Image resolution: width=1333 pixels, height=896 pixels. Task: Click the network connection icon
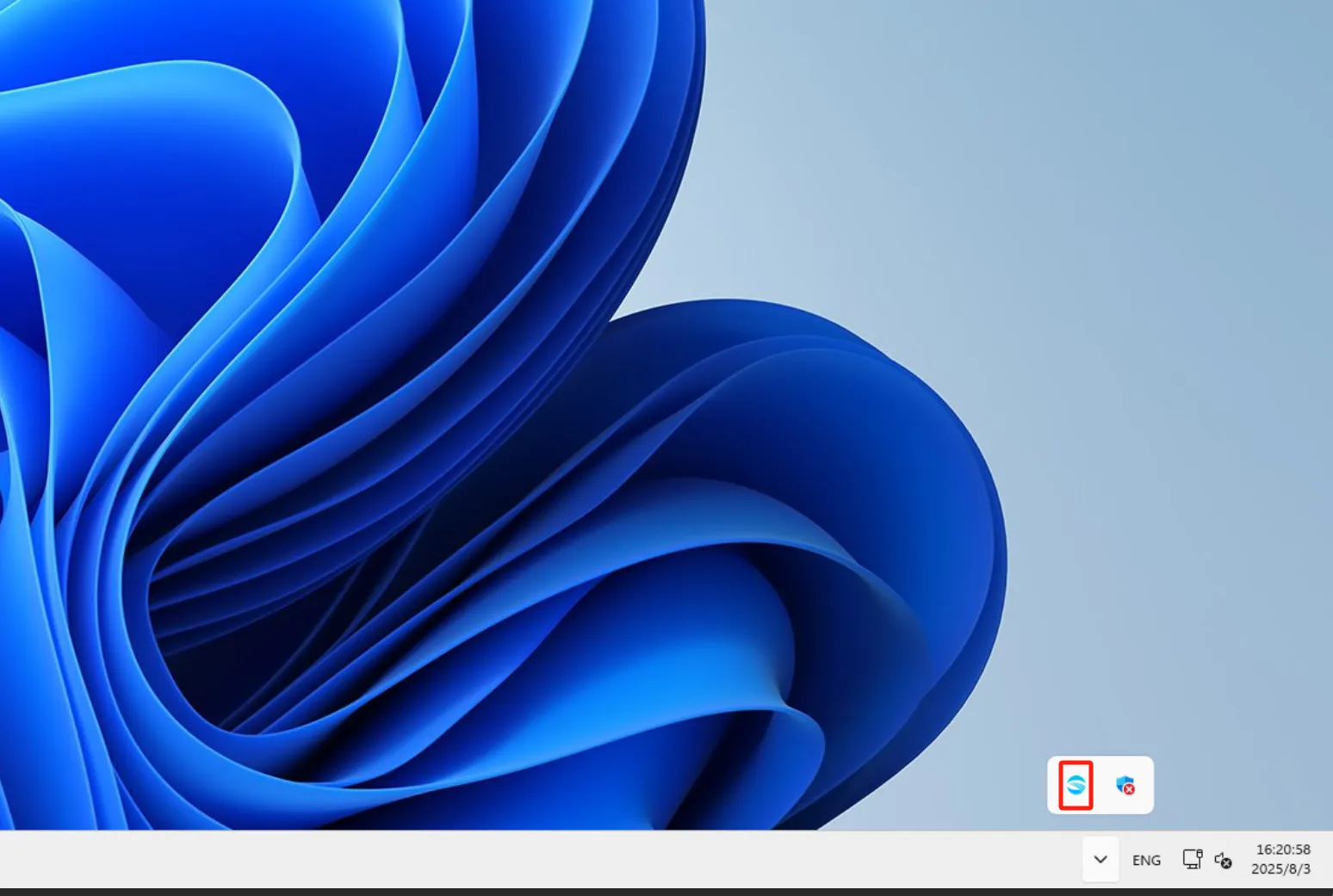[1192, 859]
